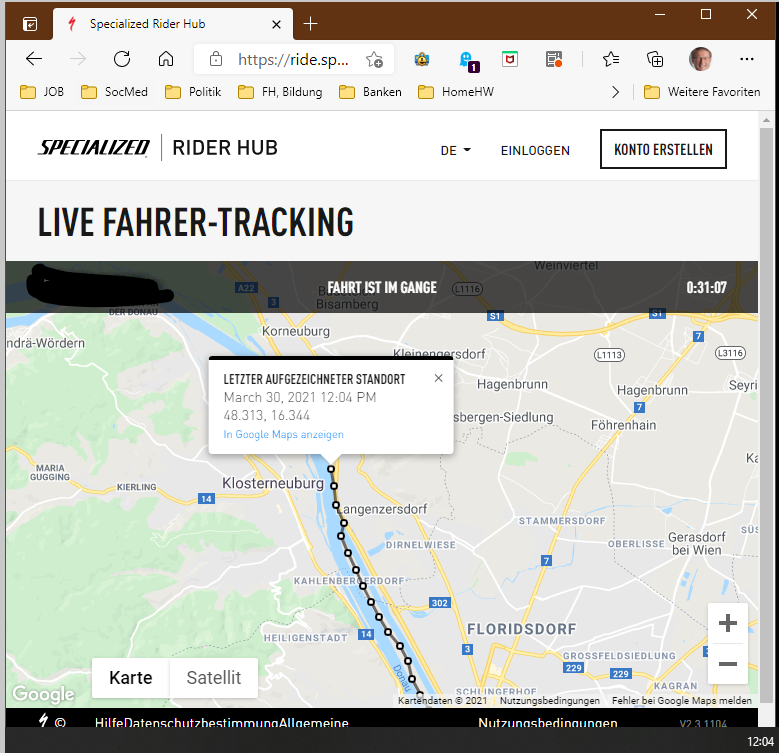Click the Google logo on map
Viewport: 779px width, 753px height.
(x=44, y=694)
